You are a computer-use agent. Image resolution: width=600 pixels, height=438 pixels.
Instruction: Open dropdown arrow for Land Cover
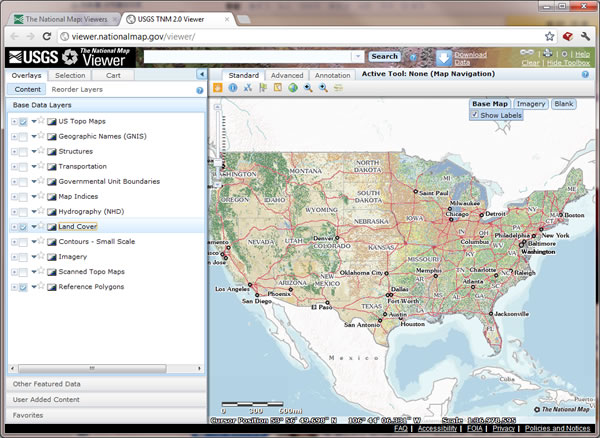[34, 226]
